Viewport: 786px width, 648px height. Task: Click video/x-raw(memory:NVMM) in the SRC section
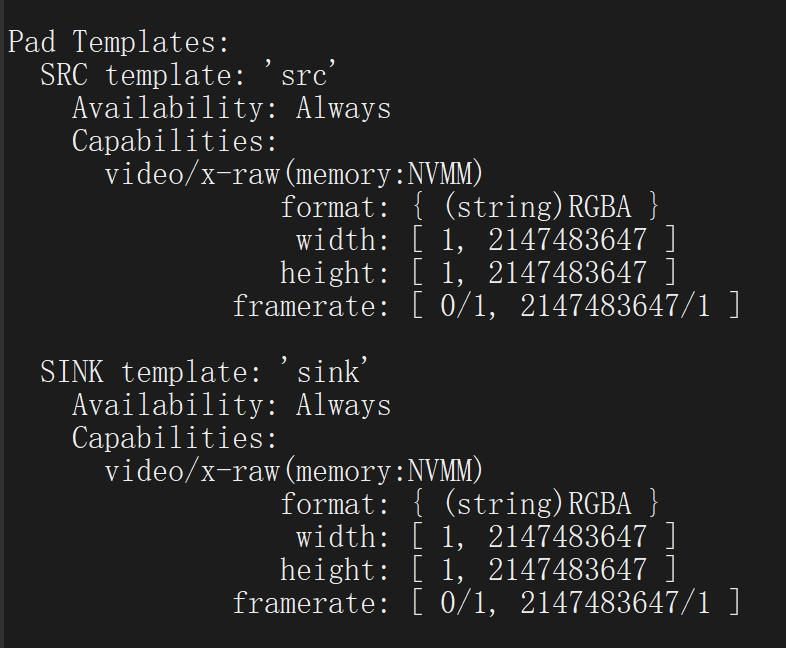click(x=294, y=175)
